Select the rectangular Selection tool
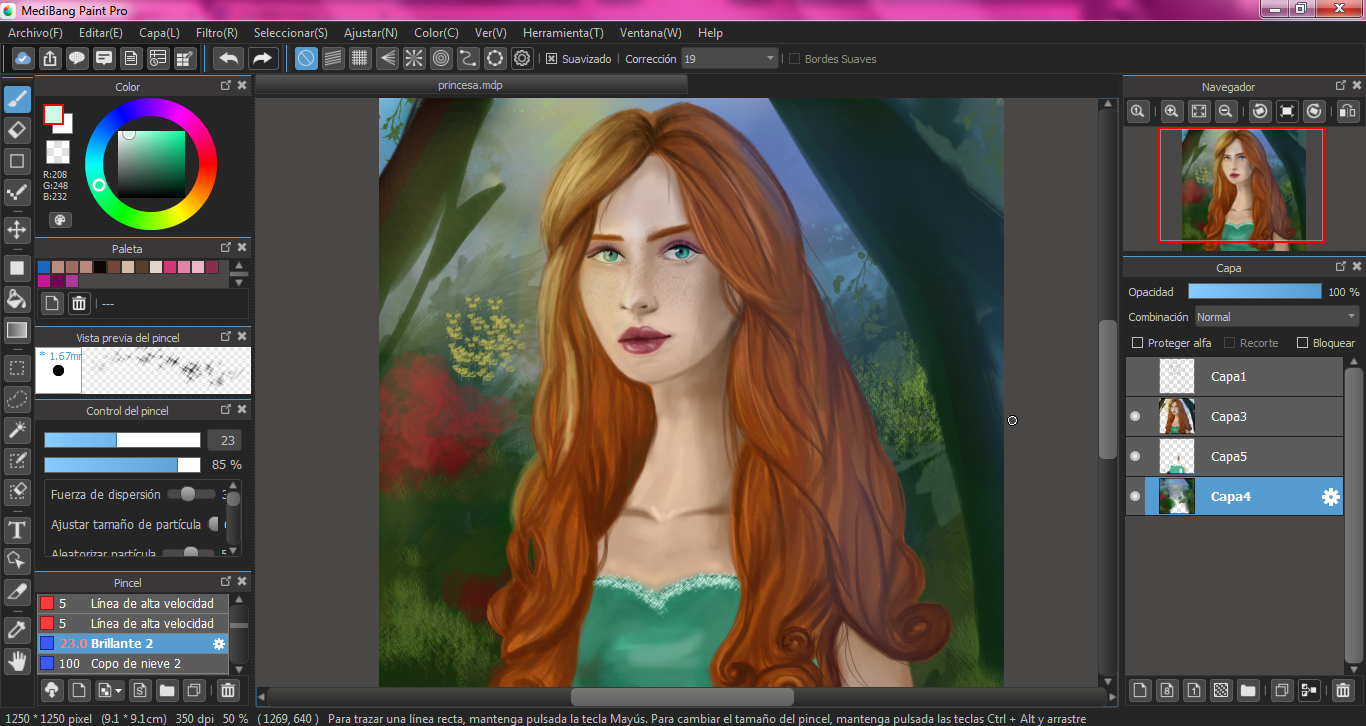Viewport: 1366px width, 726px height. pyautogui.click(x=17, y=368)
